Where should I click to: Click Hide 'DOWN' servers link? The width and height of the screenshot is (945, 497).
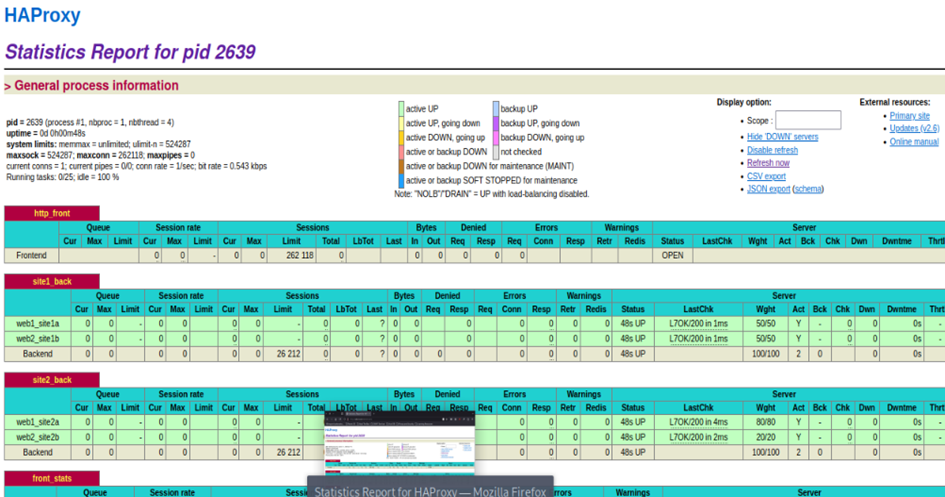click(x=782, y=137)
